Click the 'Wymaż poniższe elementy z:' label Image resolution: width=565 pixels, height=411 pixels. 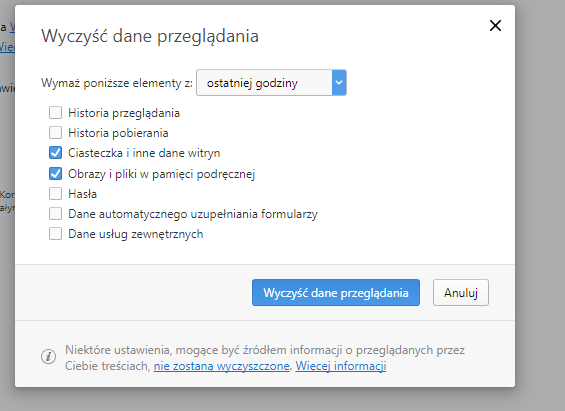click(x=117, y=83)
